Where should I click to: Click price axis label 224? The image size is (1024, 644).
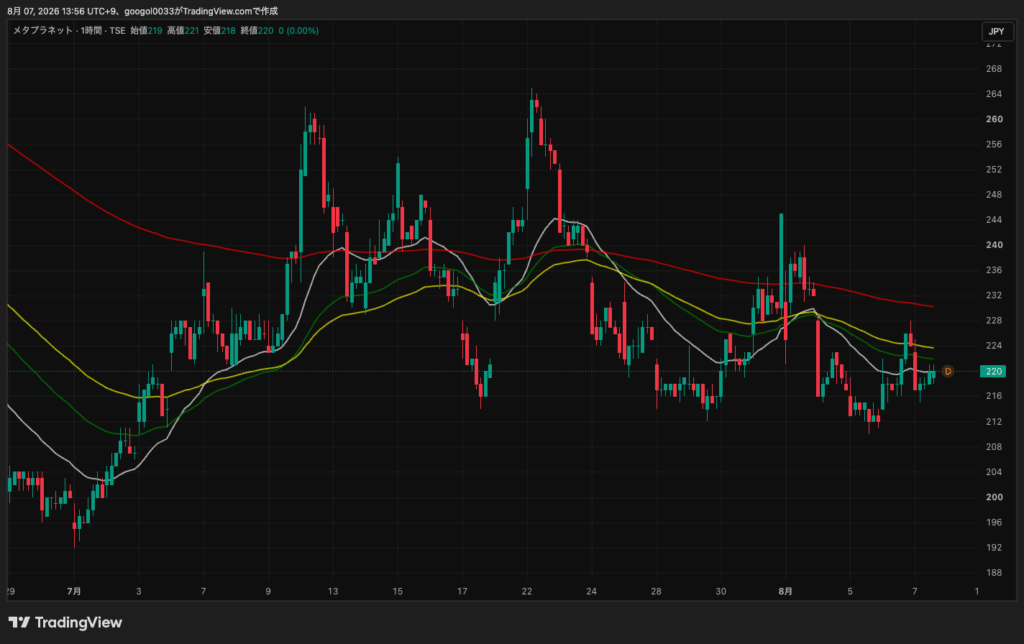994,346
